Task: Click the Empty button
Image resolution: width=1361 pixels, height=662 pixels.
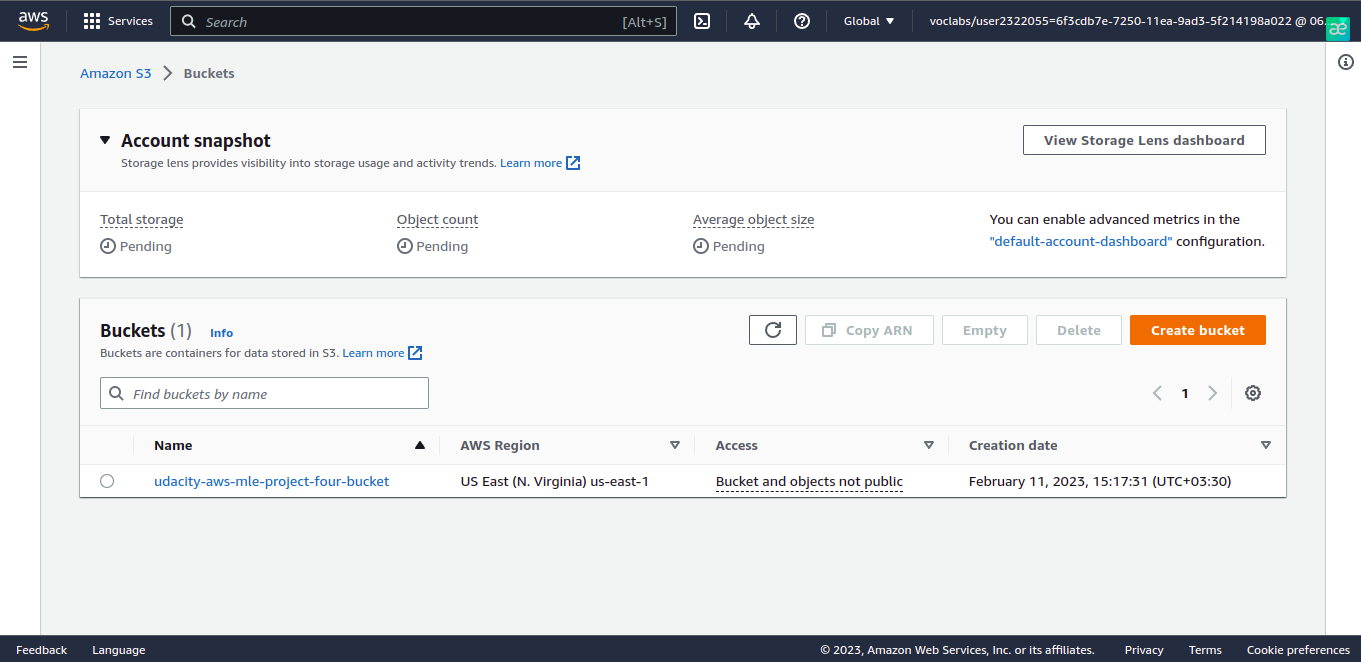Action: pos(985,330)
